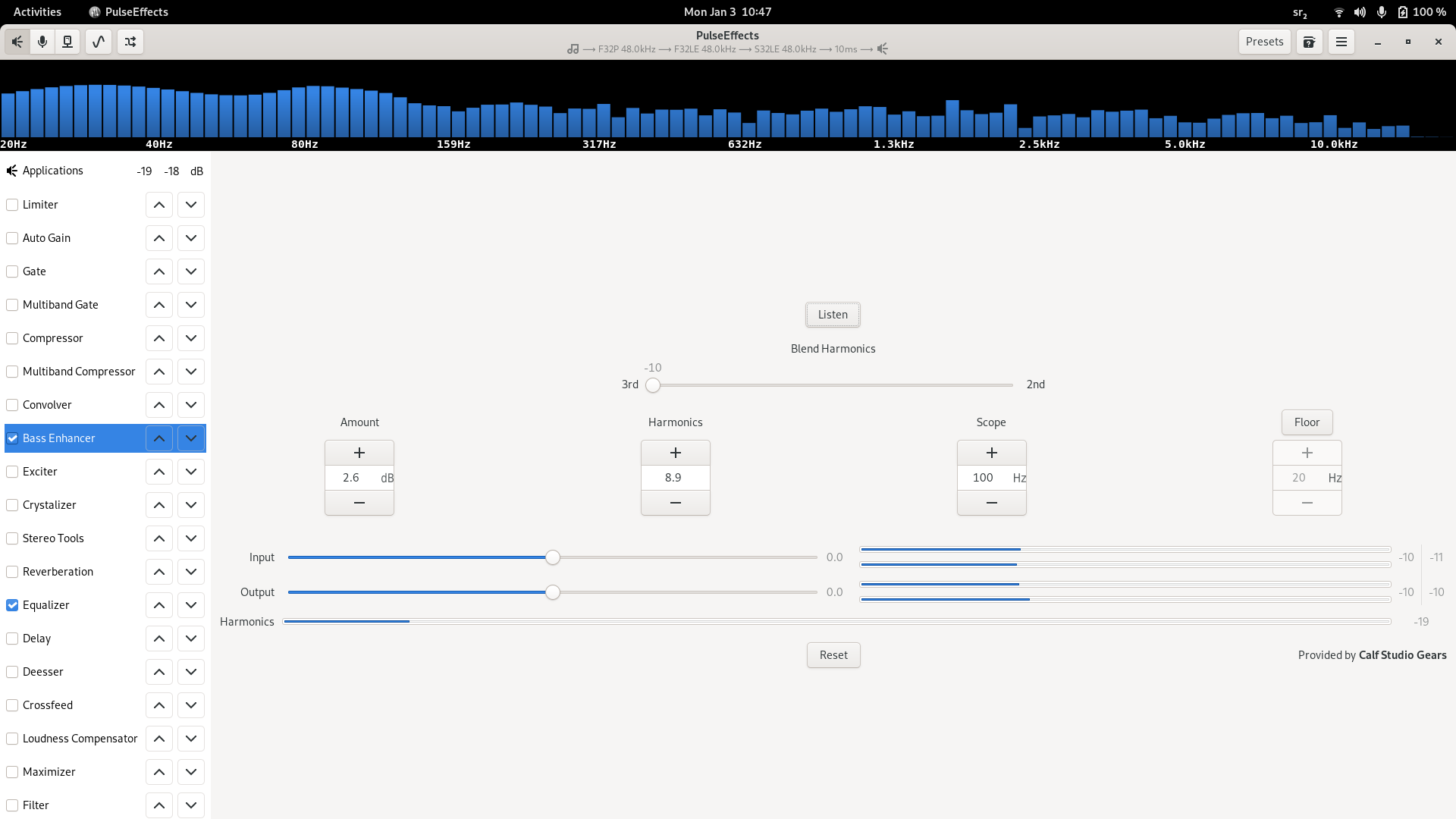Increase the Amount value with plus button
This screenshot has height=819, width=1456.
click(359, 453)
